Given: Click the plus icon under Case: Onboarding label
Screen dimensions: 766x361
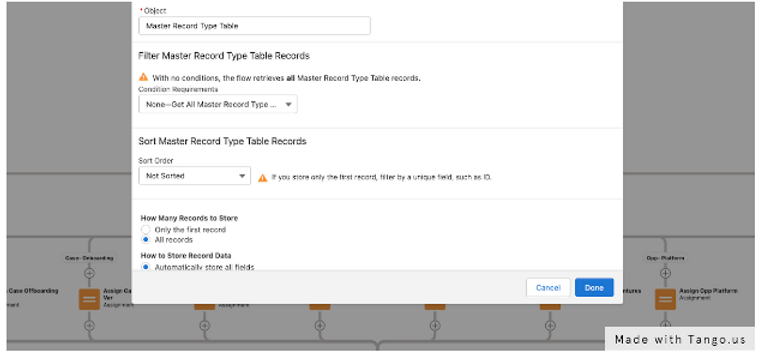Looking at the screenshot, I should pyautogui.click(x=89, y=273).
